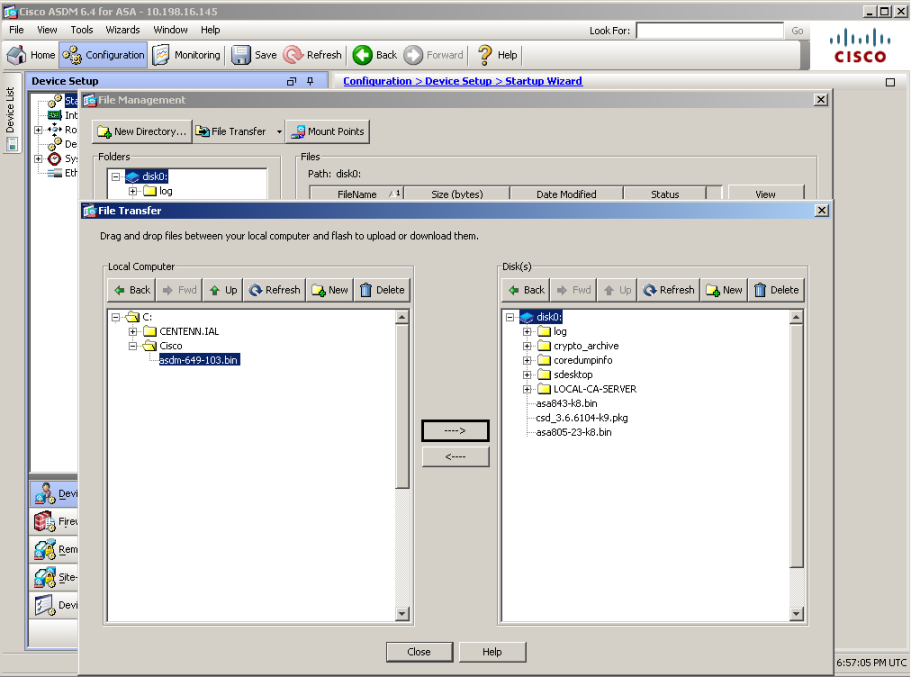The width and height of the screenshot is (911, 677).
Task: Expand the CENTENN.IAL folder
Action: pos(133,332)
